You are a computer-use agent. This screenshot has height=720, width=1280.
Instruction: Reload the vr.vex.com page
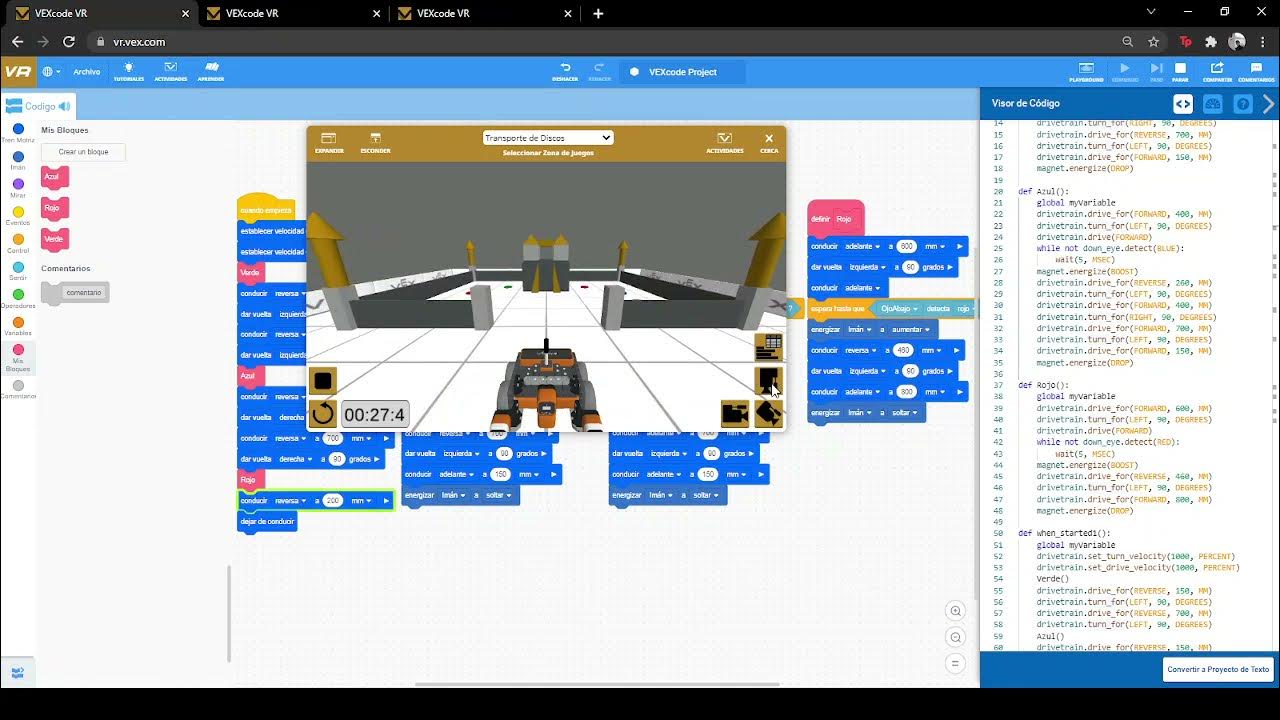[68, 42]
